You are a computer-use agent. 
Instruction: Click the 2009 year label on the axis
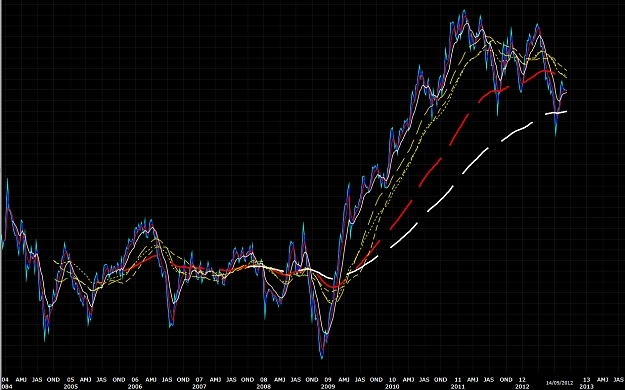(328, 387)
